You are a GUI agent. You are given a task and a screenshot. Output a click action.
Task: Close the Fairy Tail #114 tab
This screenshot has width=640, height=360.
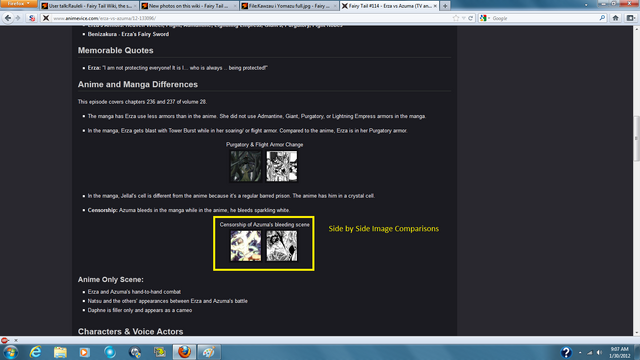(435, 6)
